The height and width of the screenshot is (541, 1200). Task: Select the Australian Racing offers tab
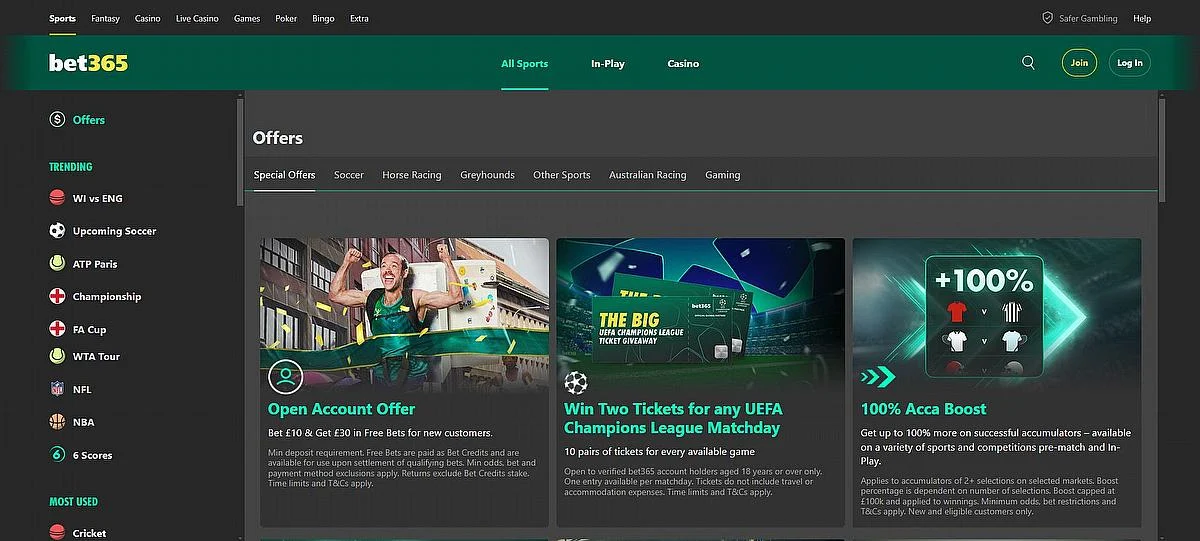point(647,175)
